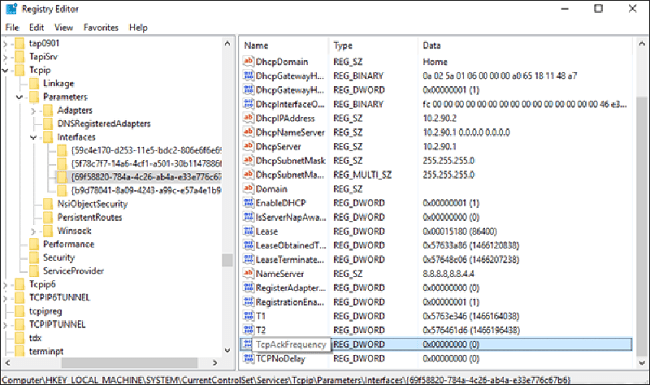This screenshot has height=385, width=650.
Task: Click the Registry Editor title bar icon
Action: [x=11, y=9]
